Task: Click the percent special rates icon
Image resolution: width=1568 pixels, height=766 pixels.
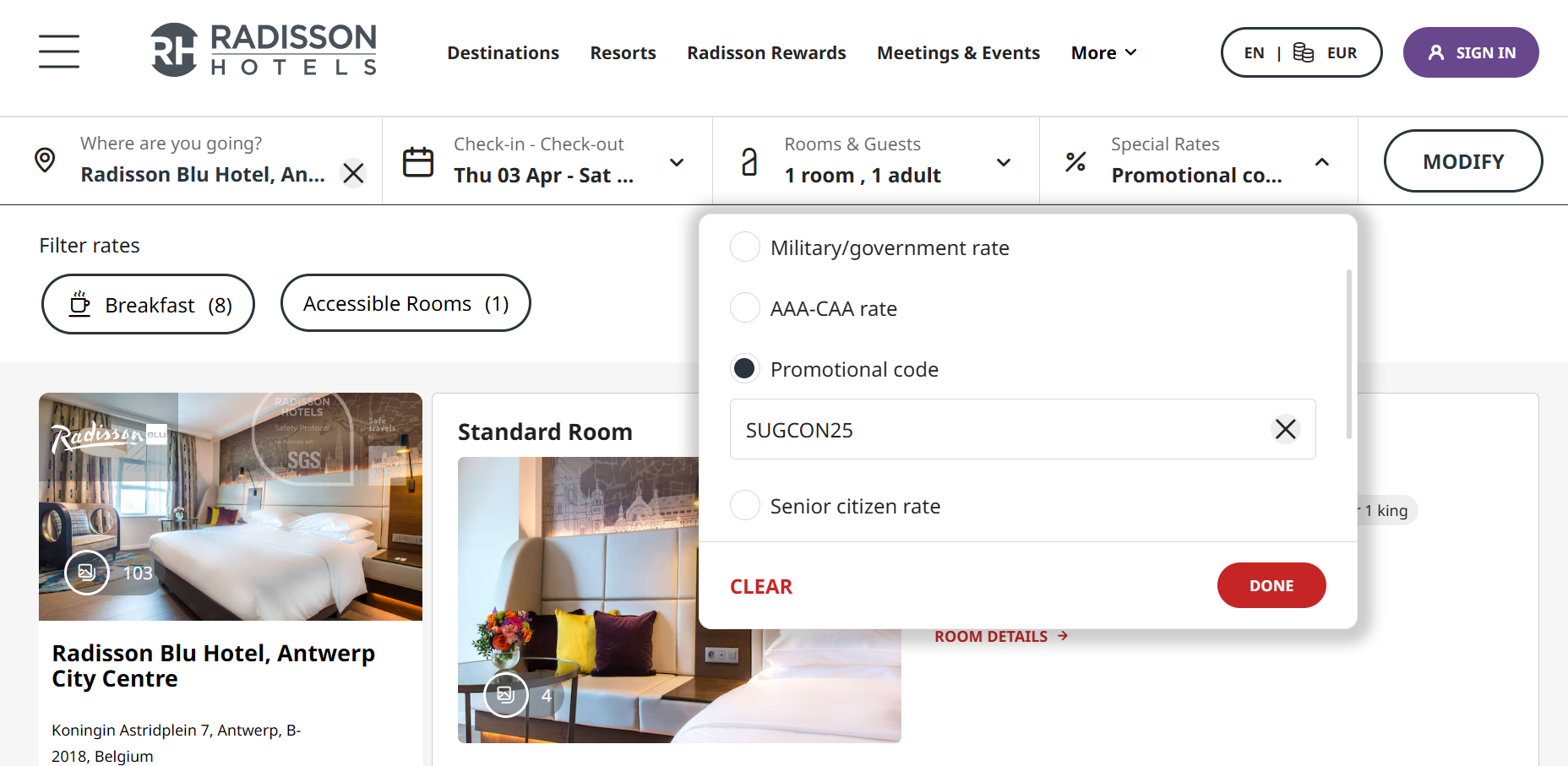Action: click(x=1075, y=161)
